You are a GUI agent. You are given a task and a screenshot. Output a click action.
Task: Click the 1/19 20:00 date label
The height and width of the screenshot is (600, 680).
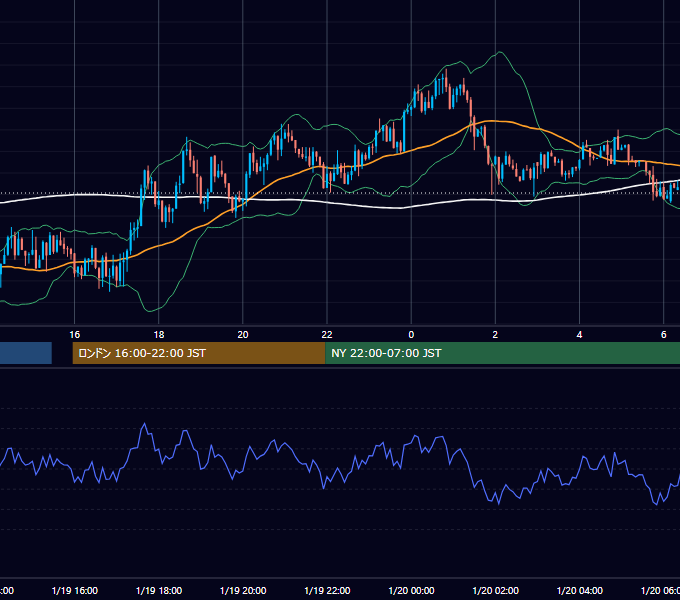click(x=243, y=590)
